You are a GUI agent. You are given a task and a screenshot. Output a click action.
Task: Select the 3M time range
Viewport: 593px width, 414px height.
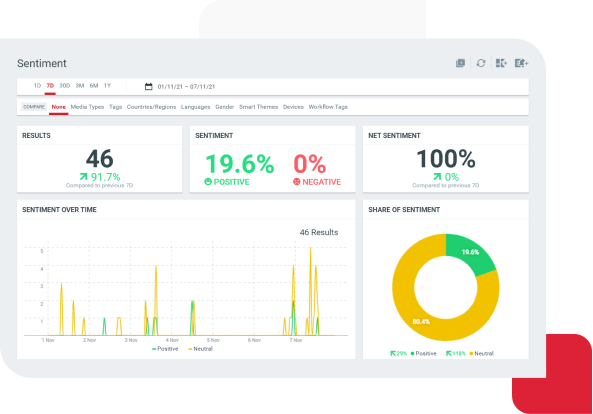coord(80,86)
